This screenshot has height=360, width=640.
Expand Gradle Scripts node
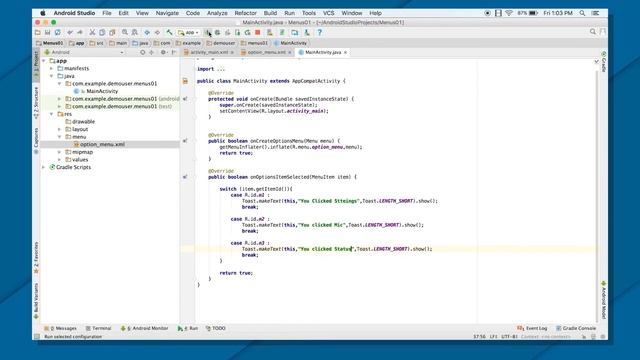(44, 167)
